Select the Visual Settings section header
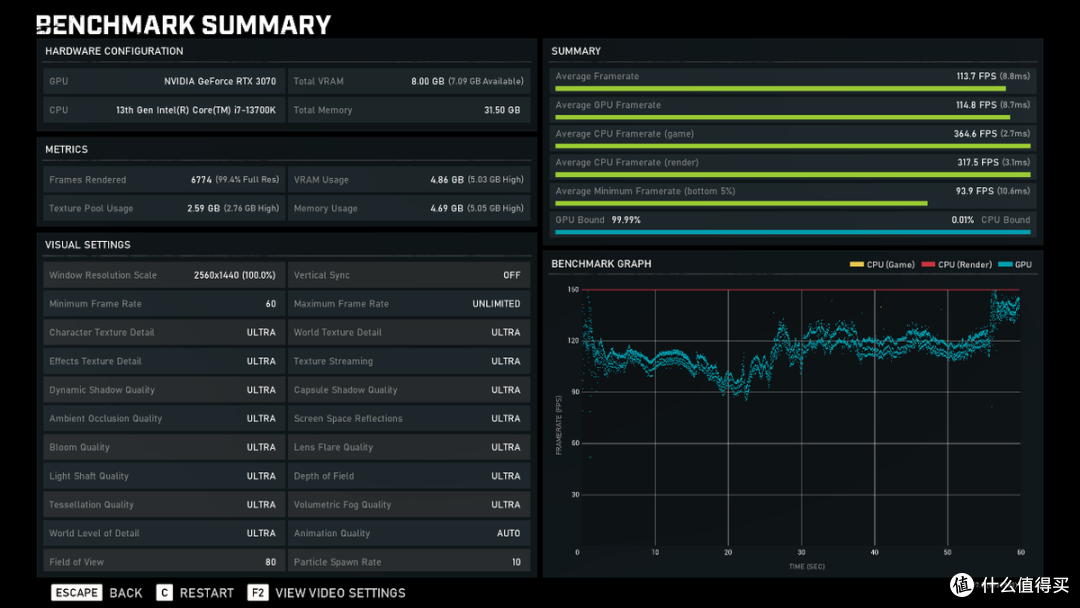Viewport: 1080px width, 608px height. (x=88, y=245)
